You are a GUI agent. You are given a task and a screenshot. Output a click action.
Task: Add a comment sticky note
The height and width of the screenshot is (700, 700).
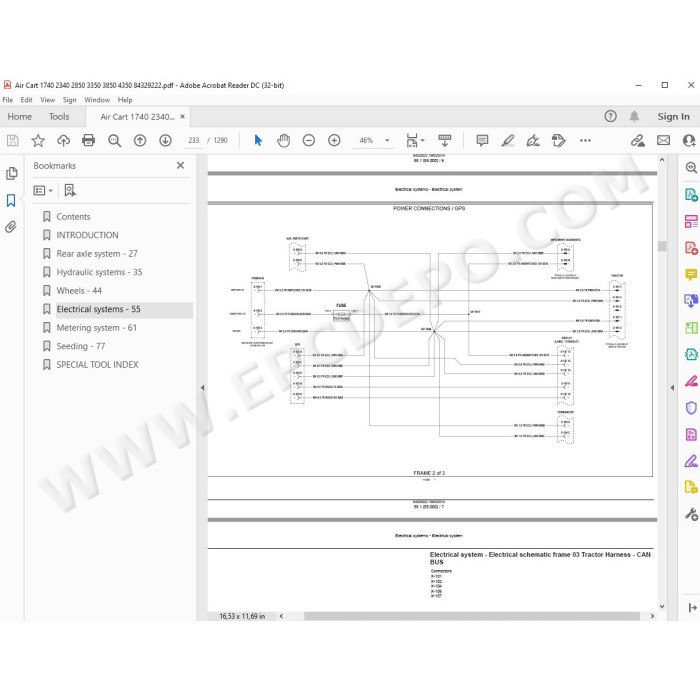click(482, 141)
